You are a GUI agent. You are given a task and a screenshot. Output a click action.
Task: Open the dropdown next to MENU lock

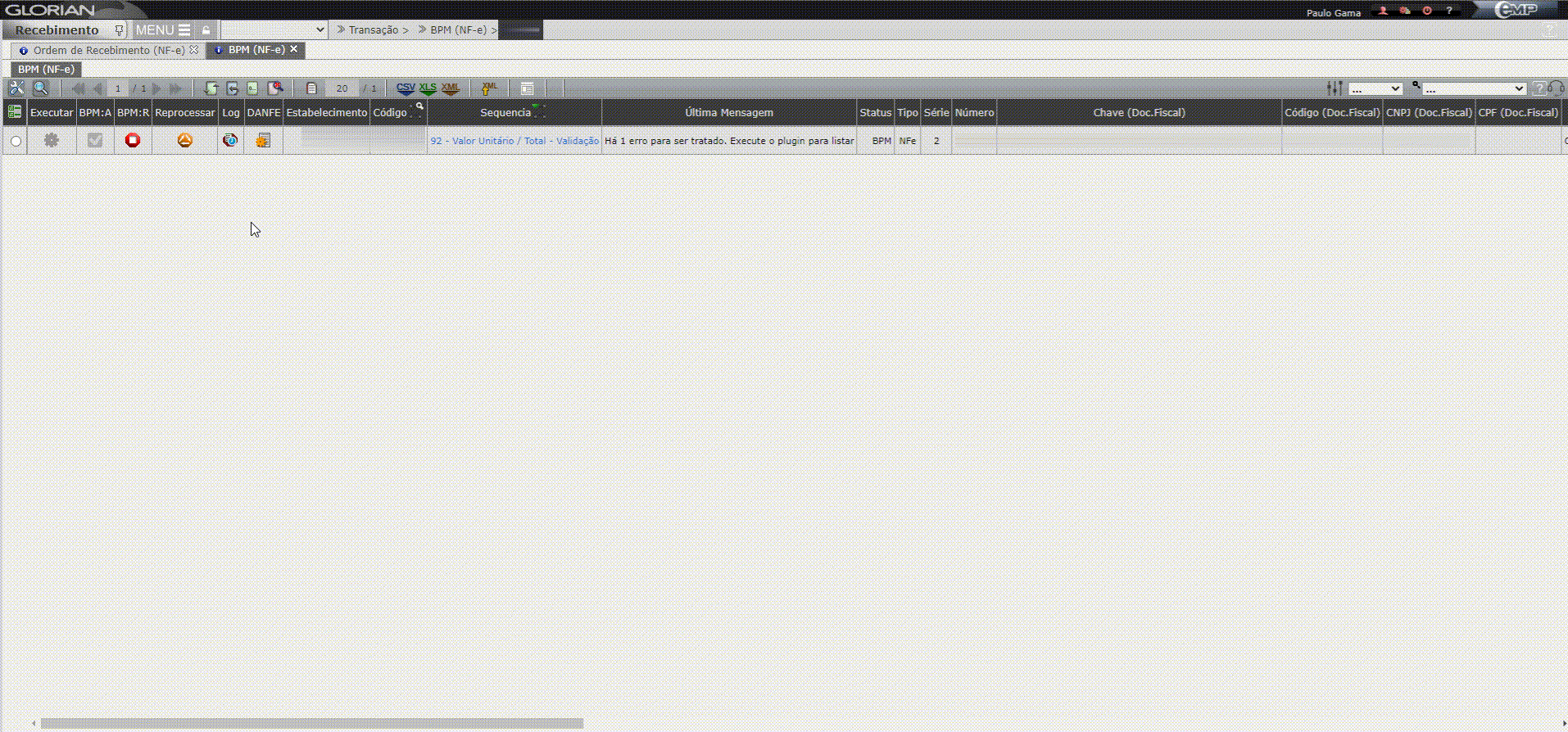point(274,29)
